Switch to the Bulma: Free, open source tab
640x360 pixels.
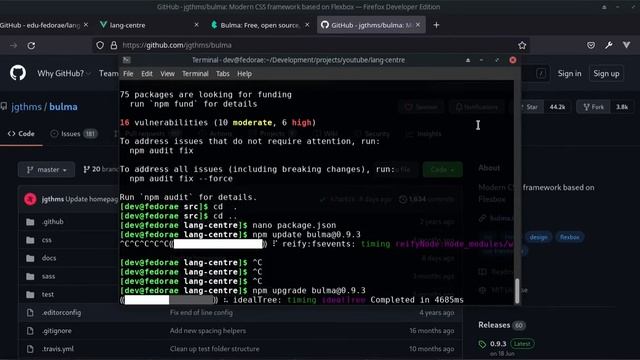[x=260, y=25]
